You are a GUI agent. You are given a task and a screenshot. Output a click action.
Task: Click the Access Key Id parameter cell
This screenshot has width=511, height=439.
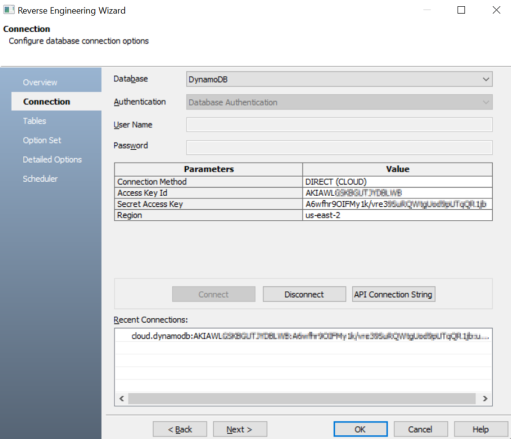[208, 193]
